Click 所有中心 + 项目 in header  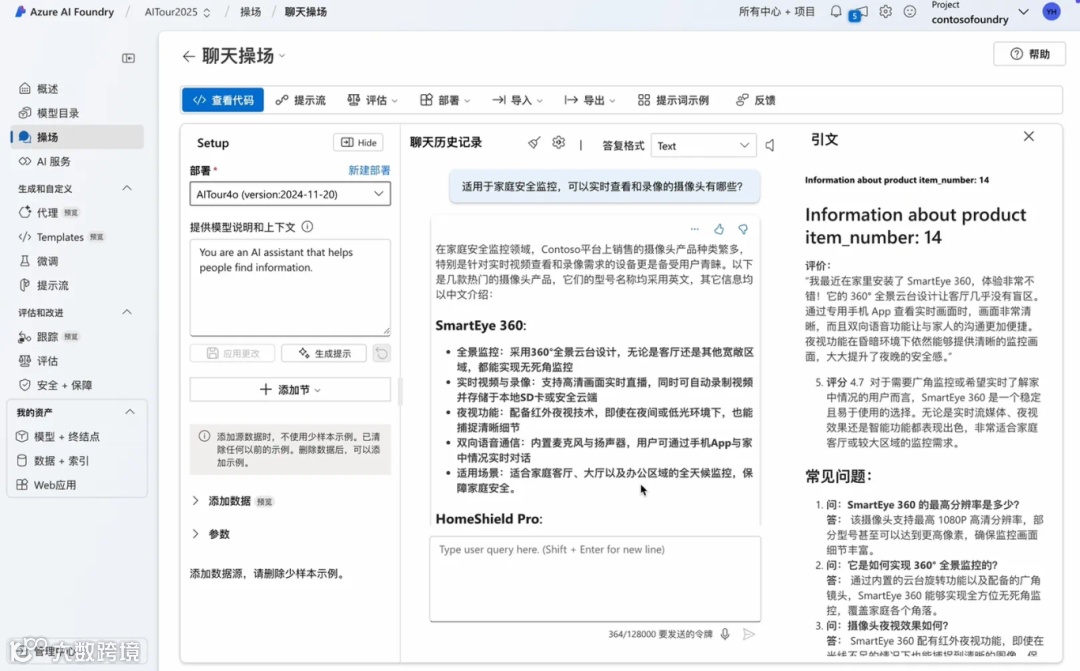click(x=777, y=12)
